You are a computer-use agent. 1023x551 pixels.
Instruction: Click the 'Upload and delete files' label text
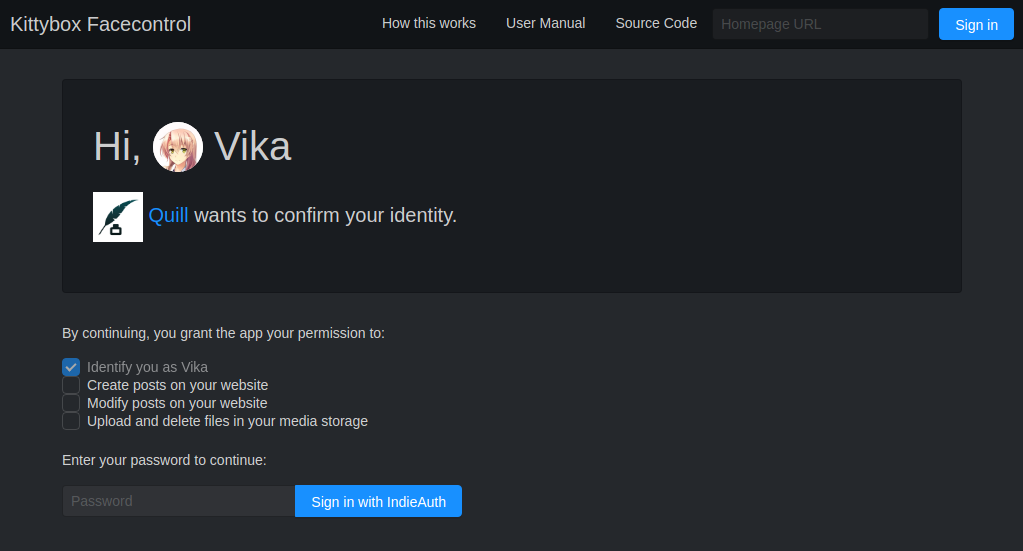(228, 421)
